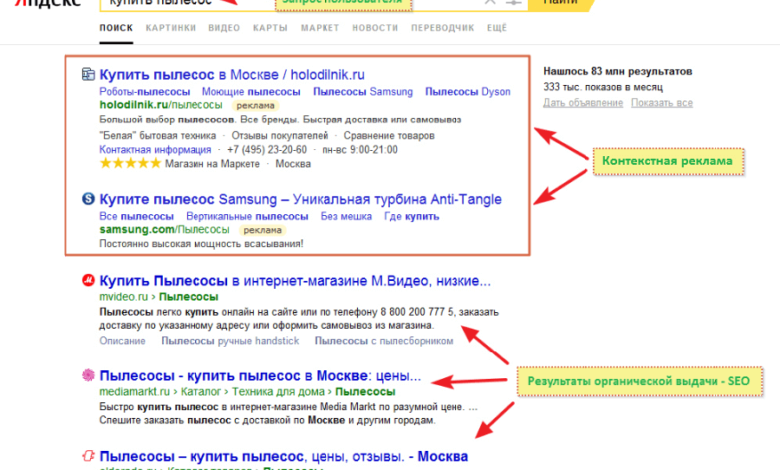
Task: Click the реклама badge on samsung.com ad
Action: 263,230
